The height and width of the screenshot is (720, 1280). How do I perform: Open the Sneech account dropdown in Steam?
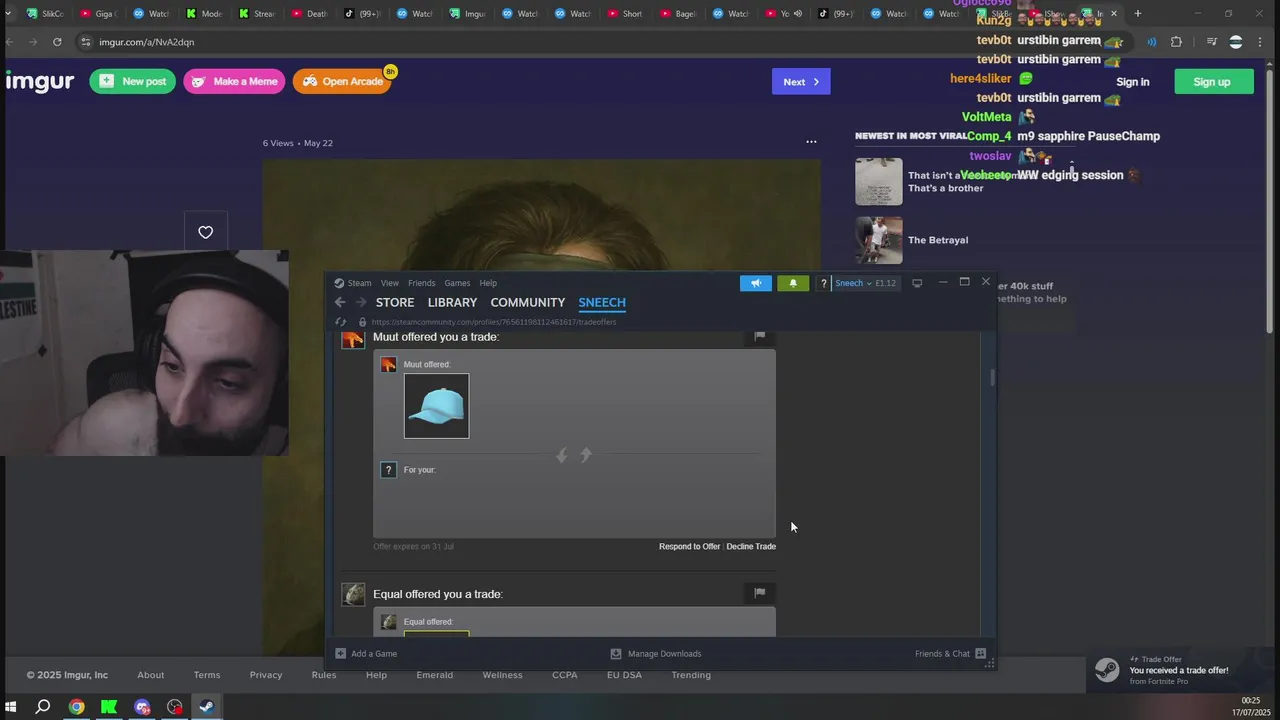(866, 283)
